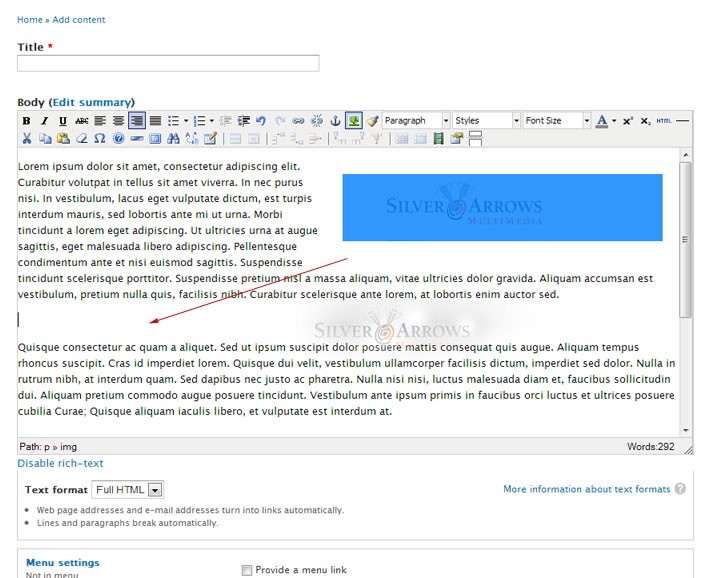
Task: Click the paste clipboard icon
Action: 63,138
